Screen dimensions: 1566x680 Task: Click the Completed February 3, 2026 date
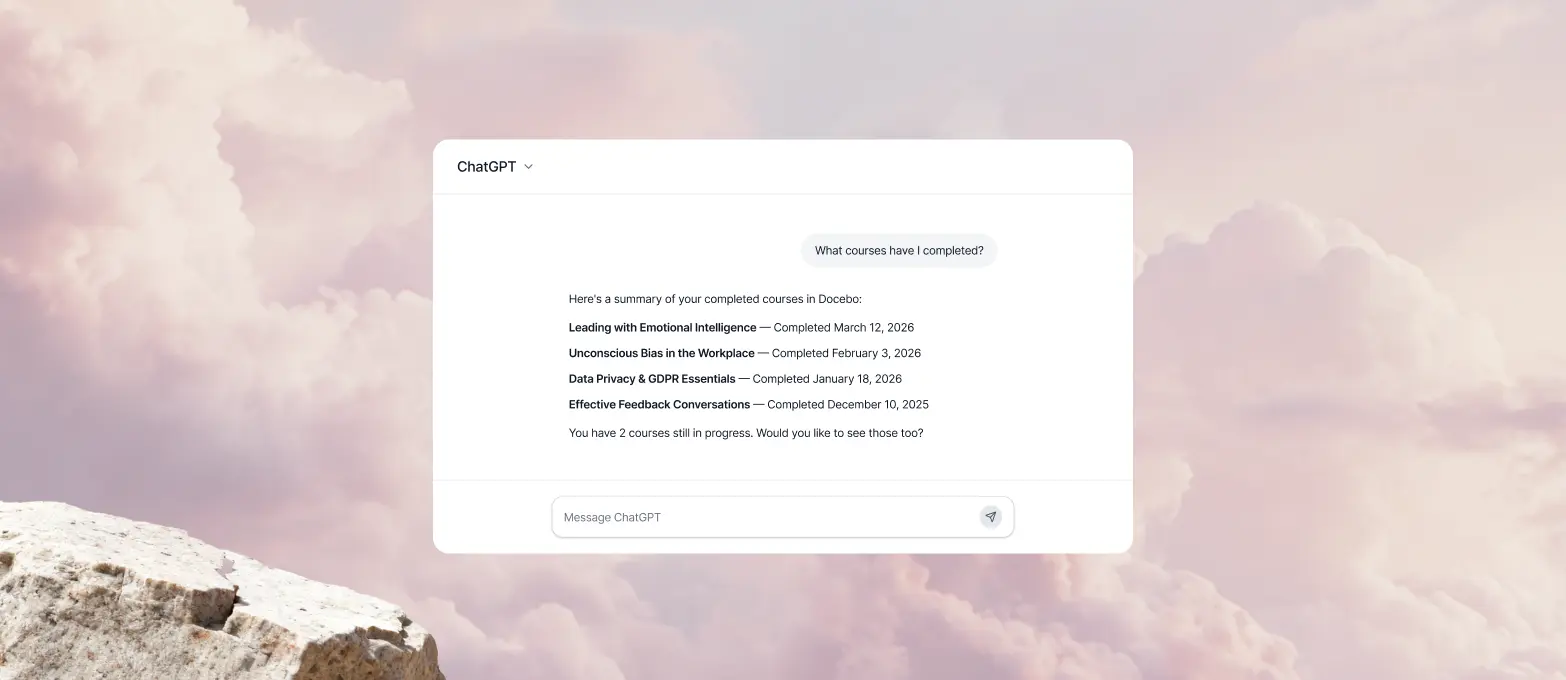click(846, 353)
